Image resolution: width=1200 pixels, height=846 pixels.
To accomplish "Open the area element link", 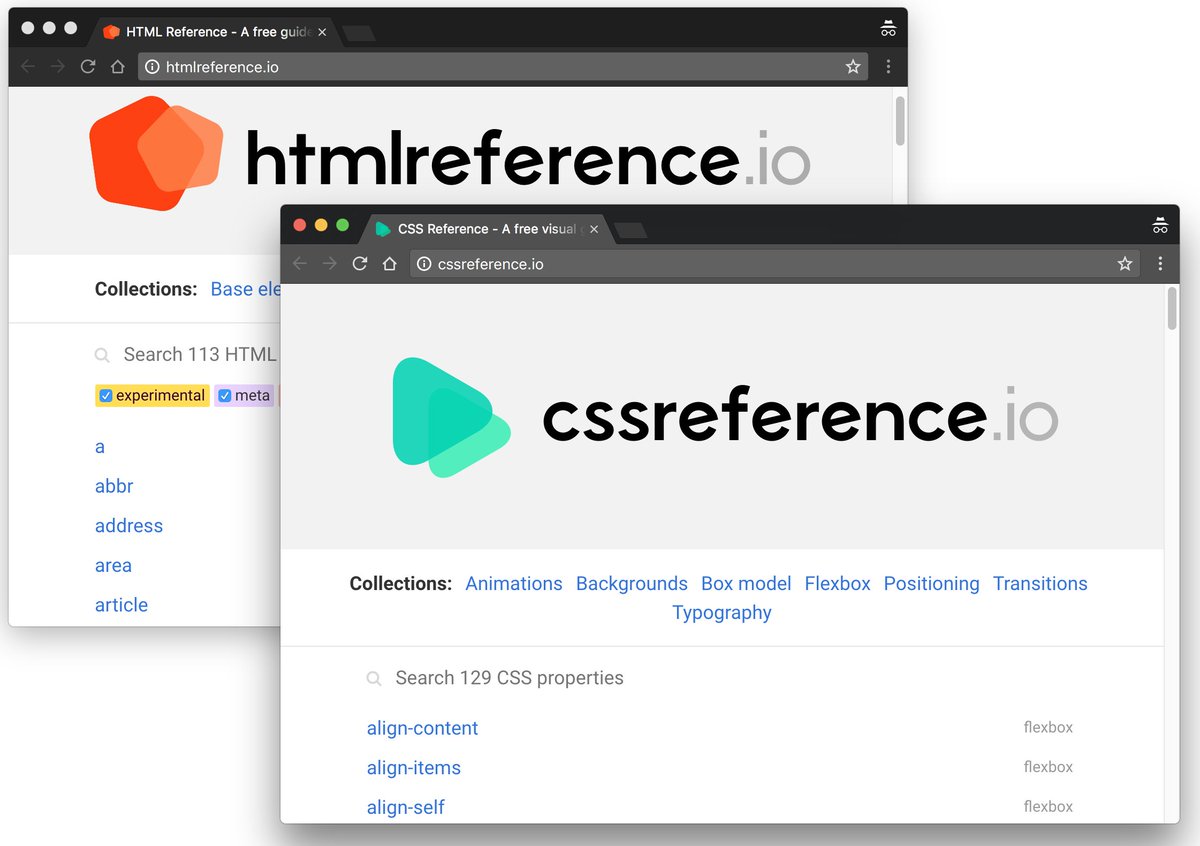I will tap(113, 566).
